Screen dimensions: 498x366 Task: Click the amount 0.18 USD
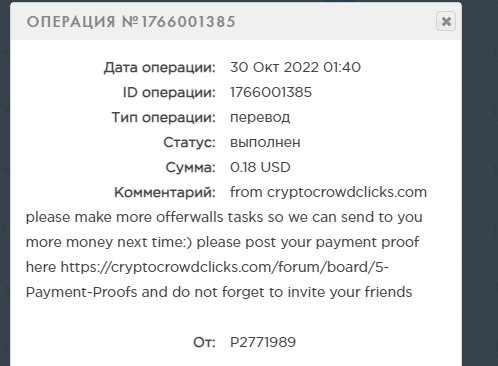[260, 167]
